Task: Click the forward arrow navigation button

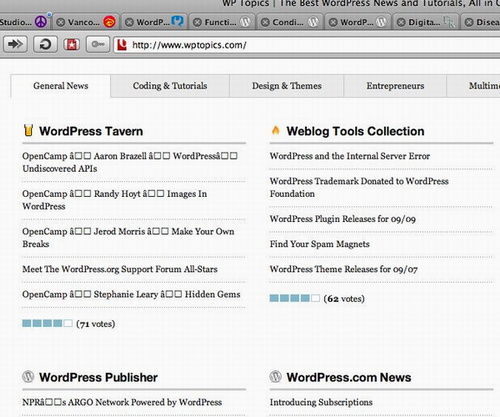Action: pos(15,44)
